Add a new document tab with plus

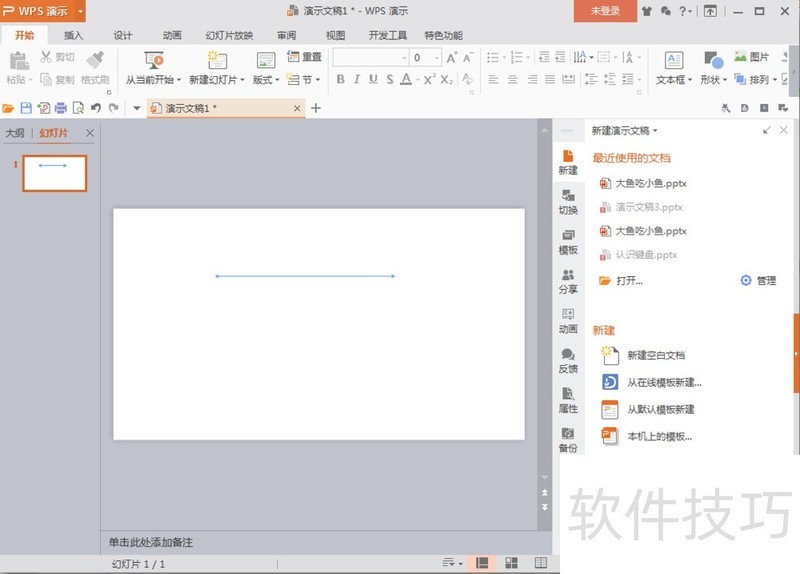pyautogui.click(x=316, y=108)
